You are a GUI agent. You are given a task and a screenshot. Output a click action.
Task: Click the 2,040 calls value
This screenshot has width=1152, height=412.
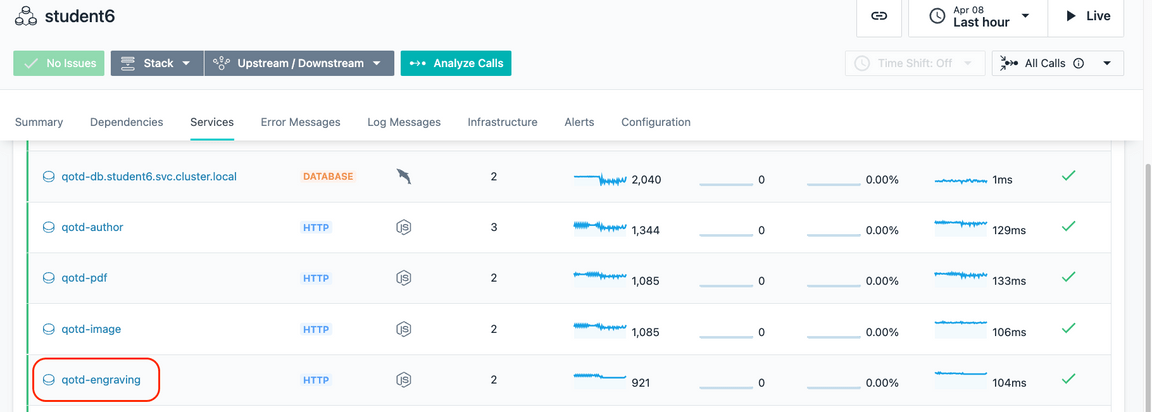pos(647,179)
